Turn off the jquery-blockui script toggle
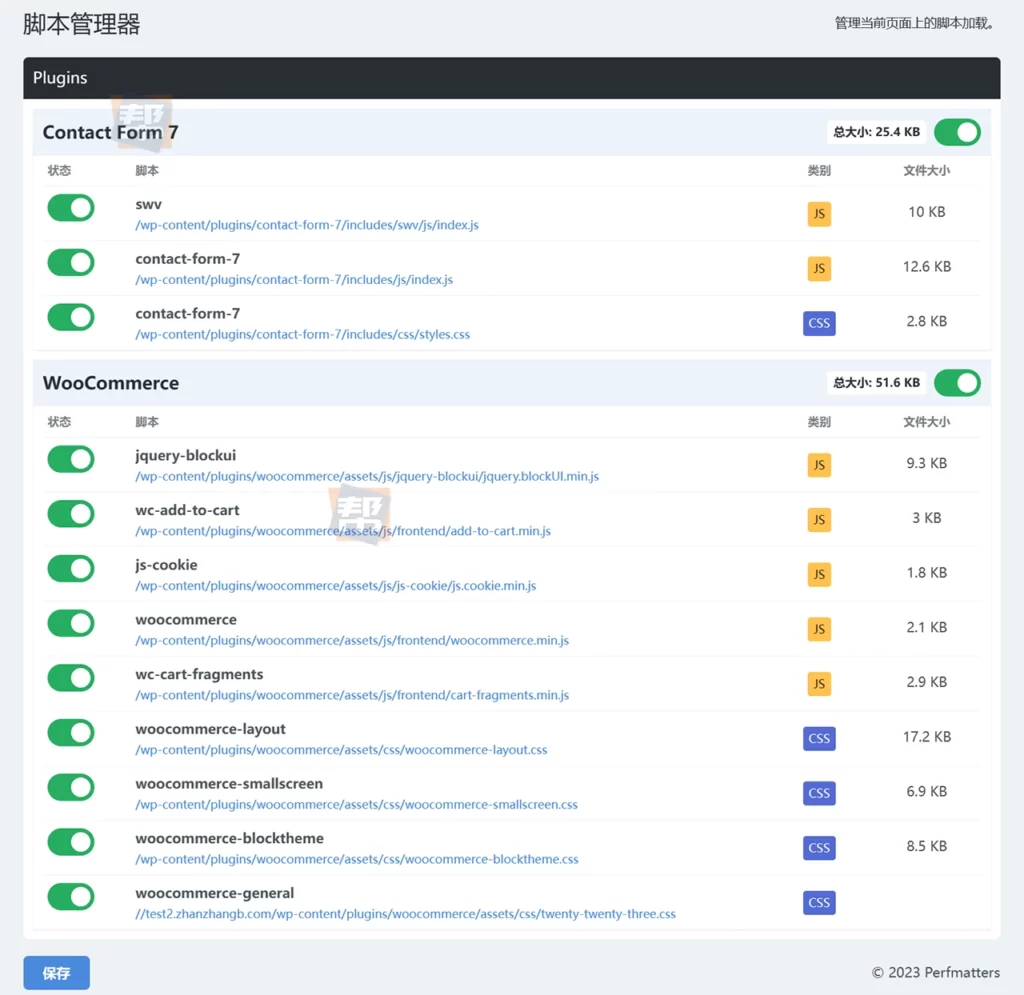Image resolution: width=1024 pixels, height=995 pixels. tap(71, 459)
